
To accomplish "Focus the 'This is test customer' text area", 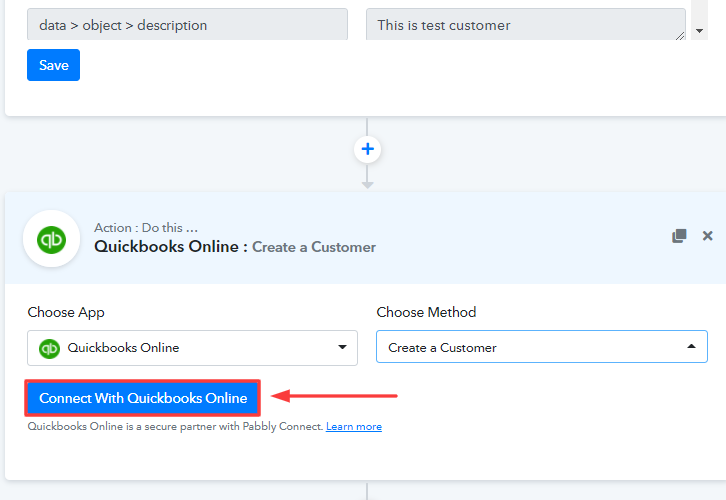I will tap(525, 25).
